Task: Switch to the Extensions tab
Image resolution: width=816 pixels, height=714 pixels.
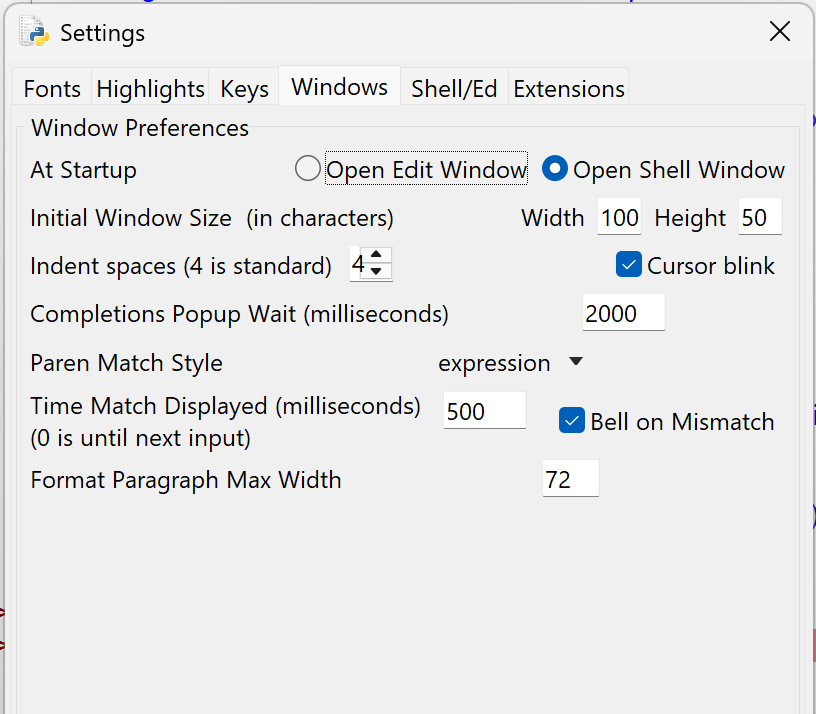Action: [569, 89]
